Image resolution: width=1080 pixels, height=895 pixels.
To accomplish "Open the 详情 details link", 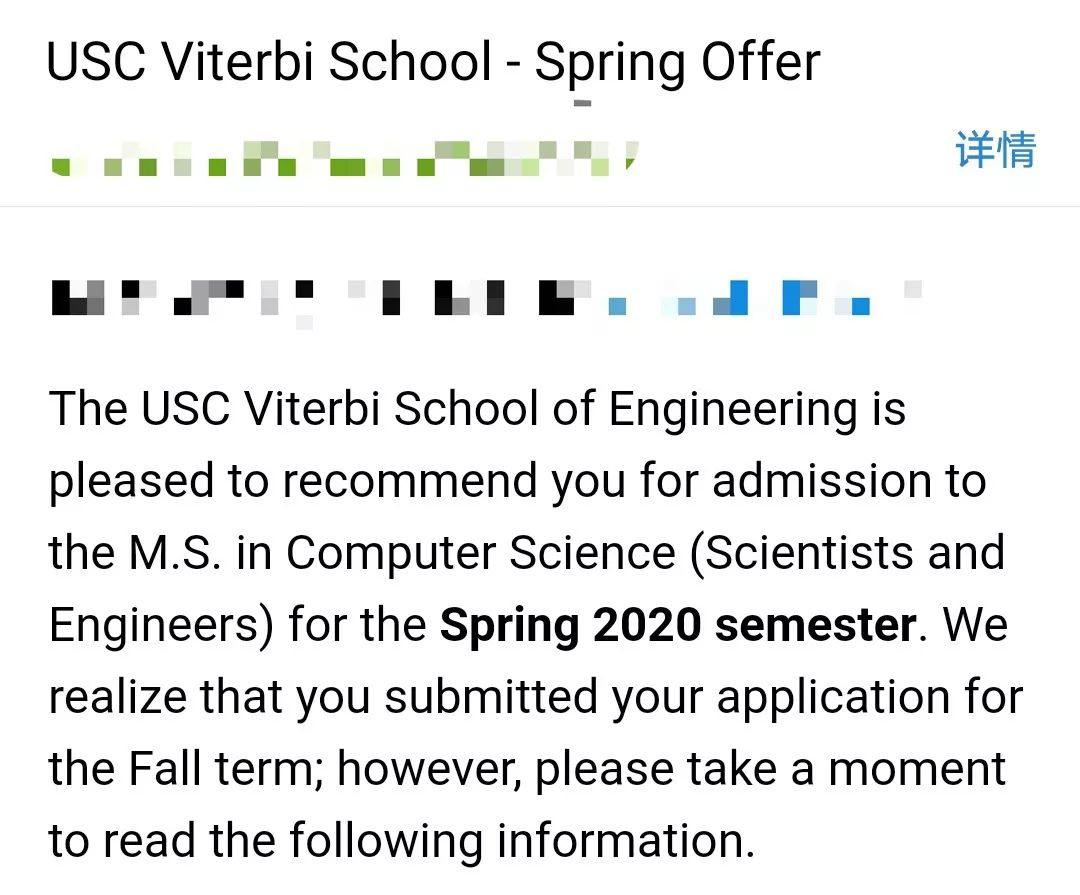I will (x=995, y=150).
